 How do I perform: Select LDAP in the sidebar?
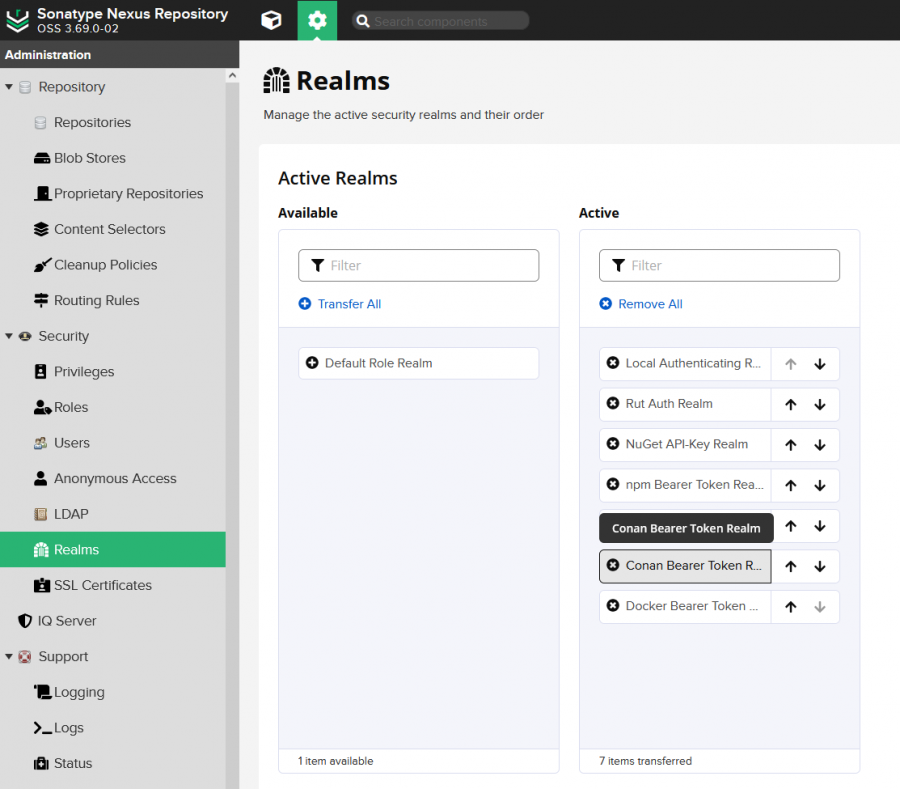point(71,514)
